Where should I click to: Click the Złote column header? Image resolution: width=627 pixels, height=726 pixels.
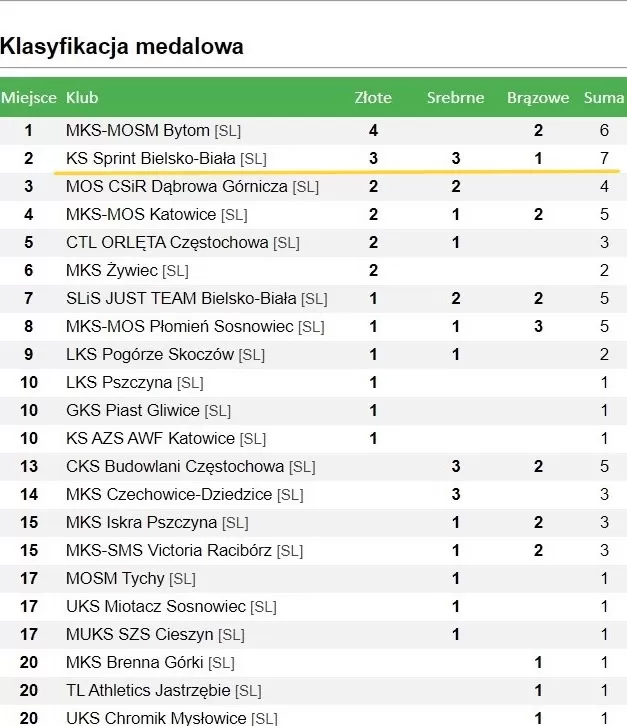pyautogui.click(x=373, y=98)
